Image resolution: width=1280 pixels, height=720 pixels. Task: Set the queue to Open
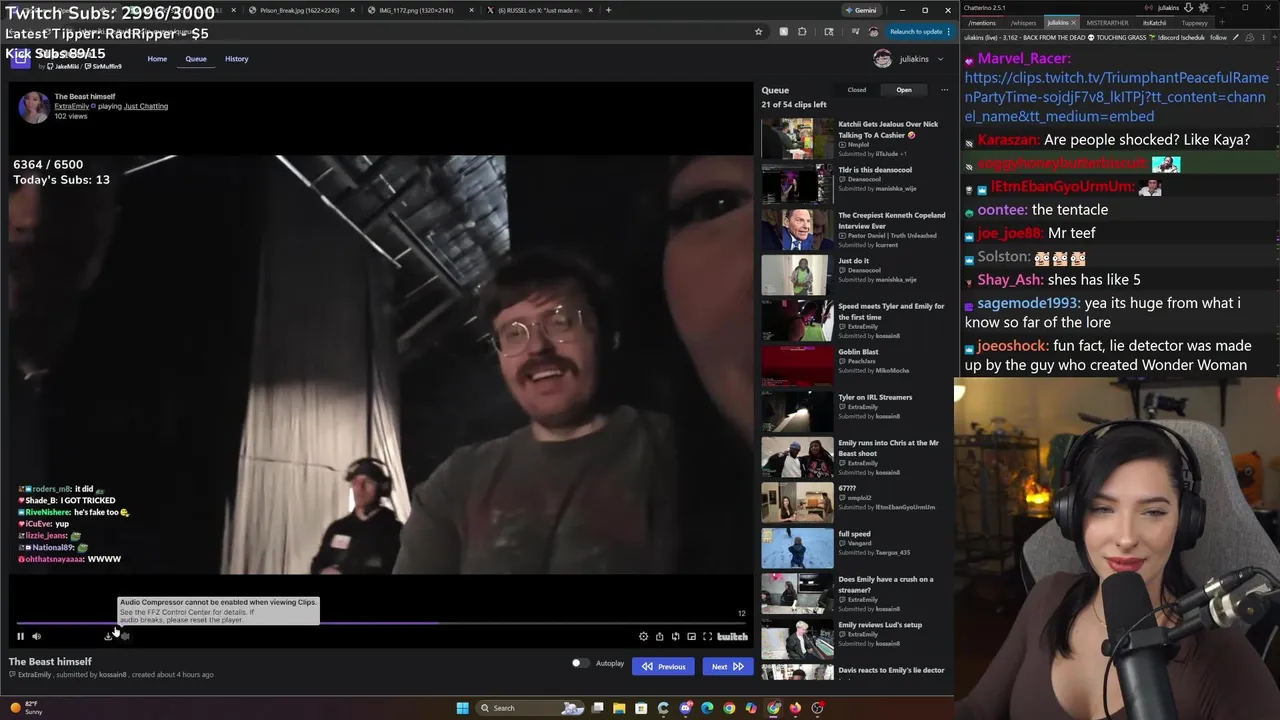[904, 90]
